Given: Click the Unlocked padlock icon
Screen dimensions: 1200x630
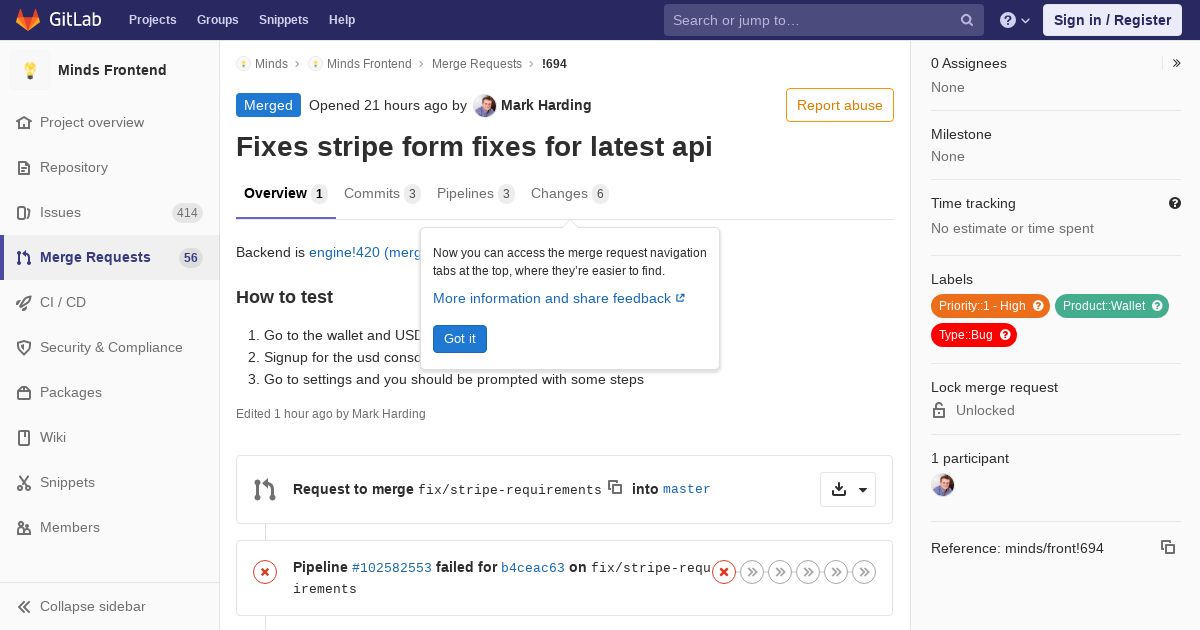Looking at the screenshot, I should pyautogui.click(x=939, y=410).
